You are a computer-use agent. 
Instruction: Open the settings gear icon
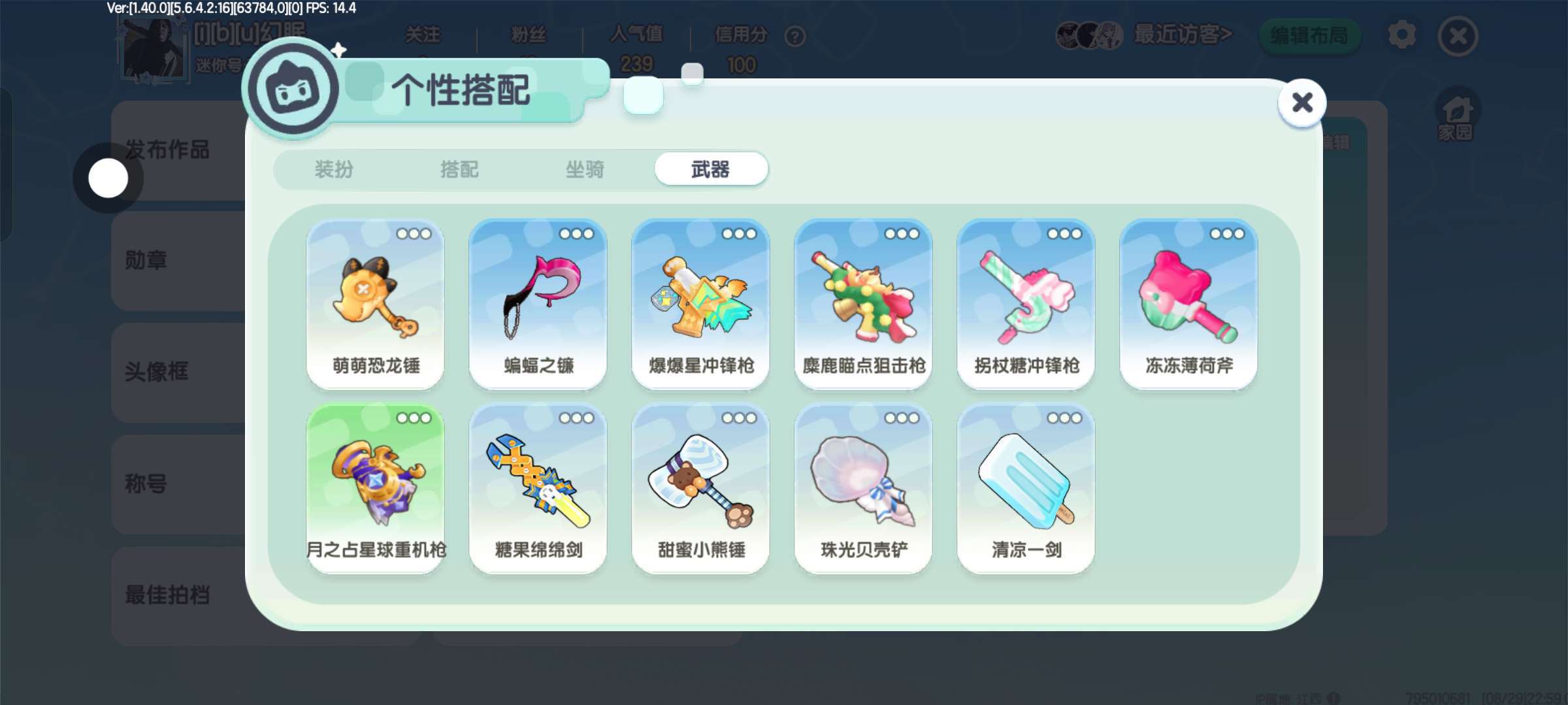tap(1402, 35)
